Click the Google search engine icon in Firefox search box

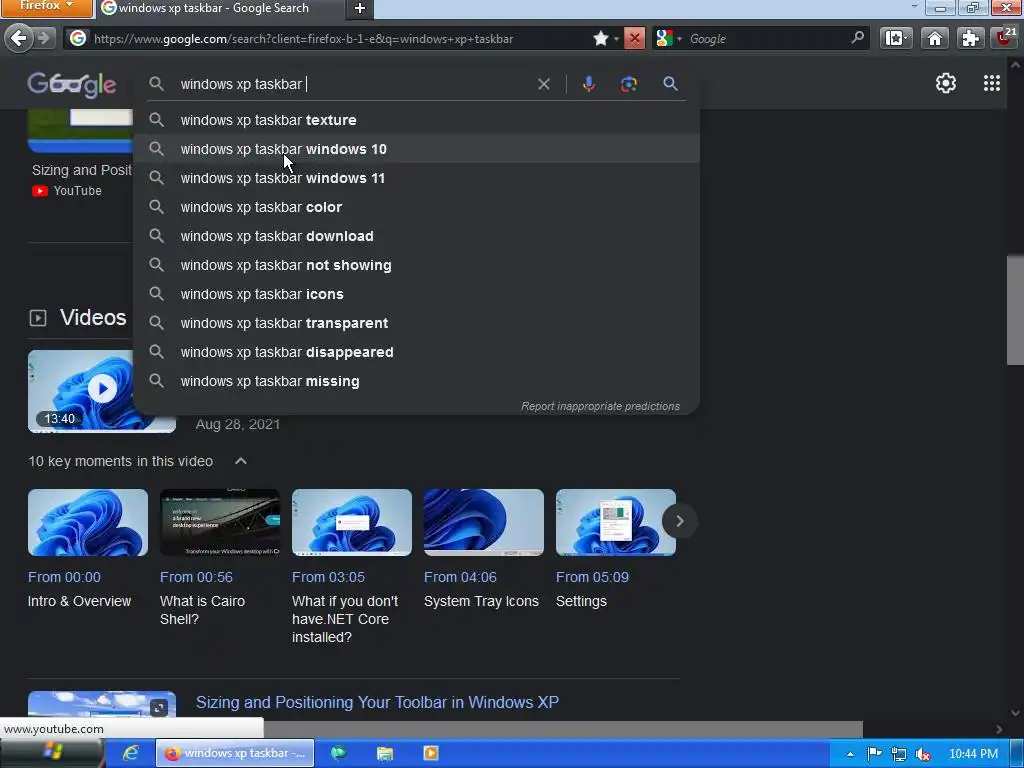coord(664,39)
